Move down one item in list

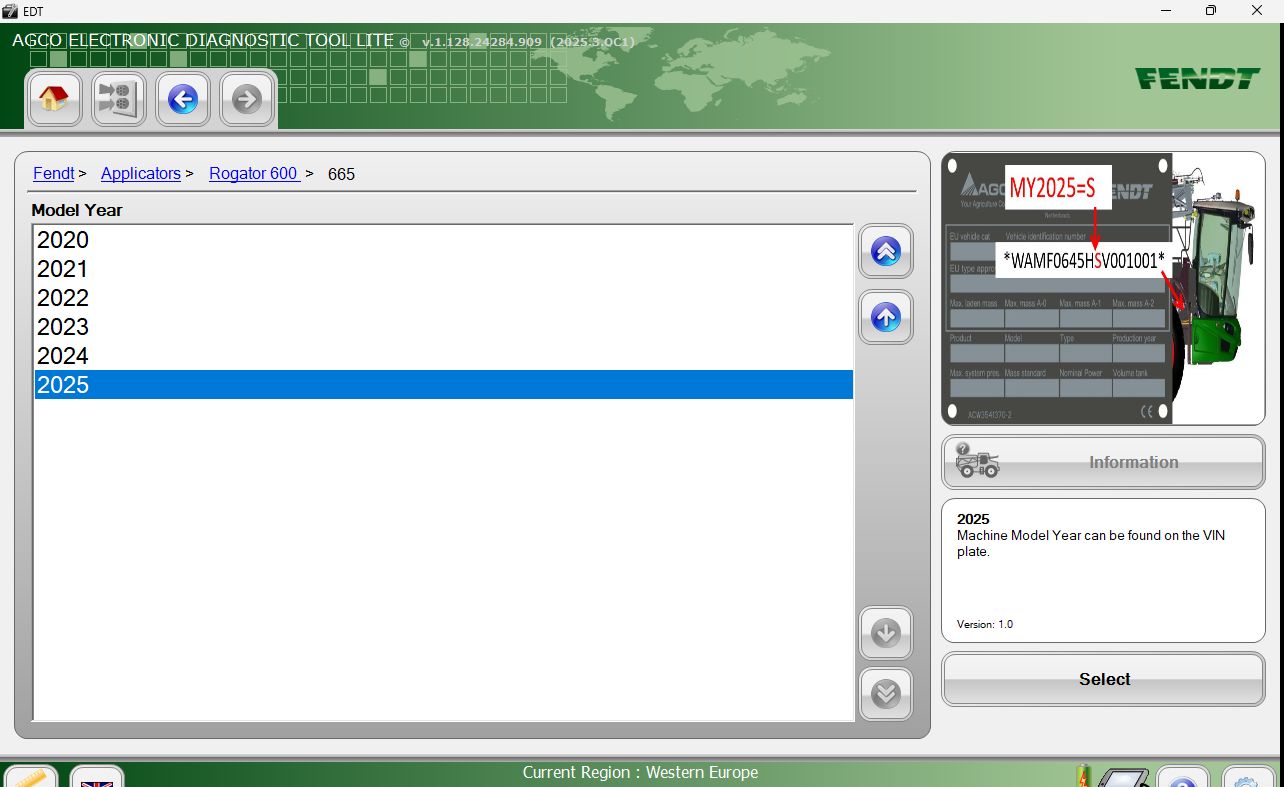click(886, 633)
